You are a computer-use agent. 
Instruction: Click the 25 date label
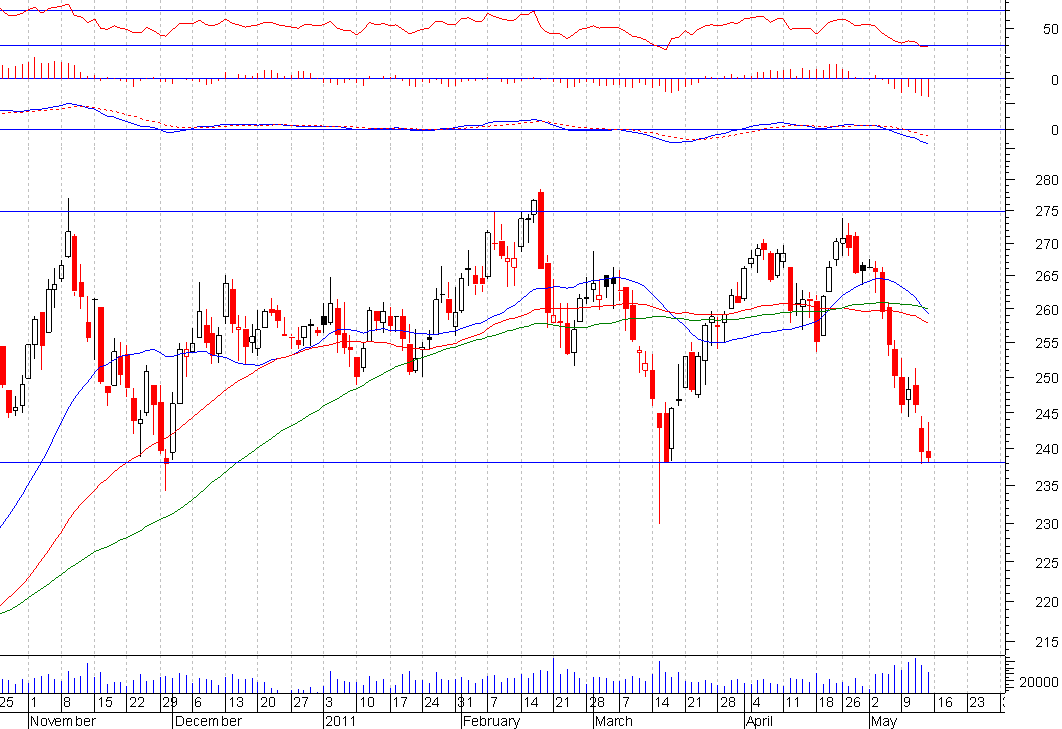point(7,703)
